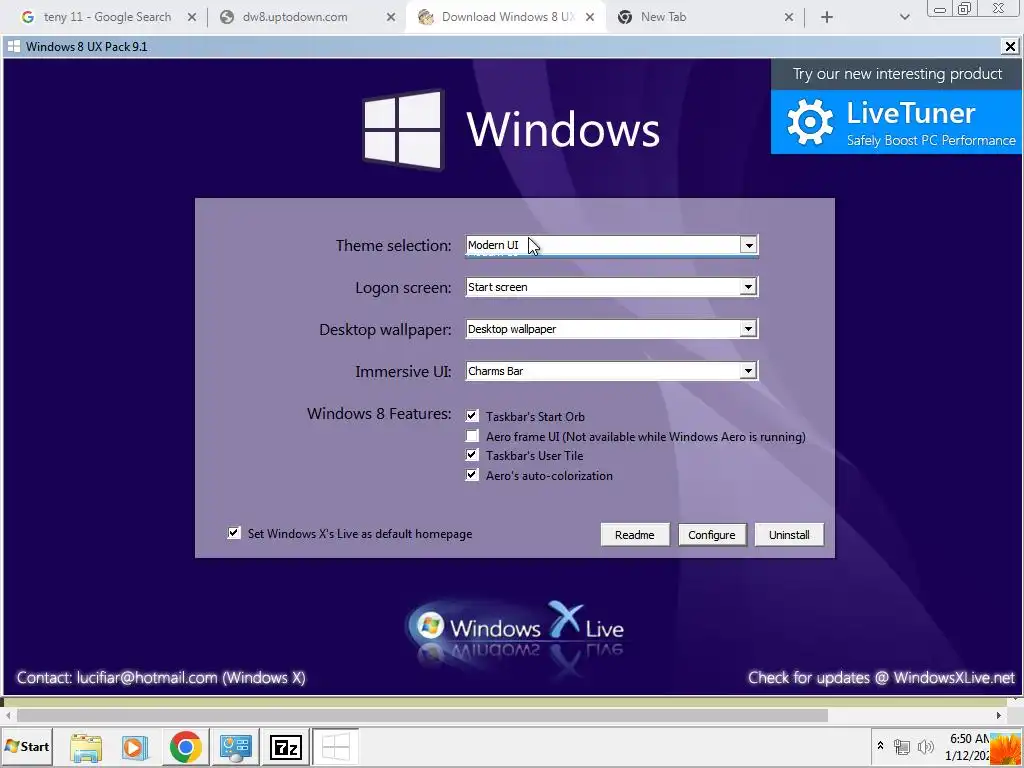The image size is (1024, 768).
Task: Switch to dw8.uptodown.com tab
Action: pos(295,17)
